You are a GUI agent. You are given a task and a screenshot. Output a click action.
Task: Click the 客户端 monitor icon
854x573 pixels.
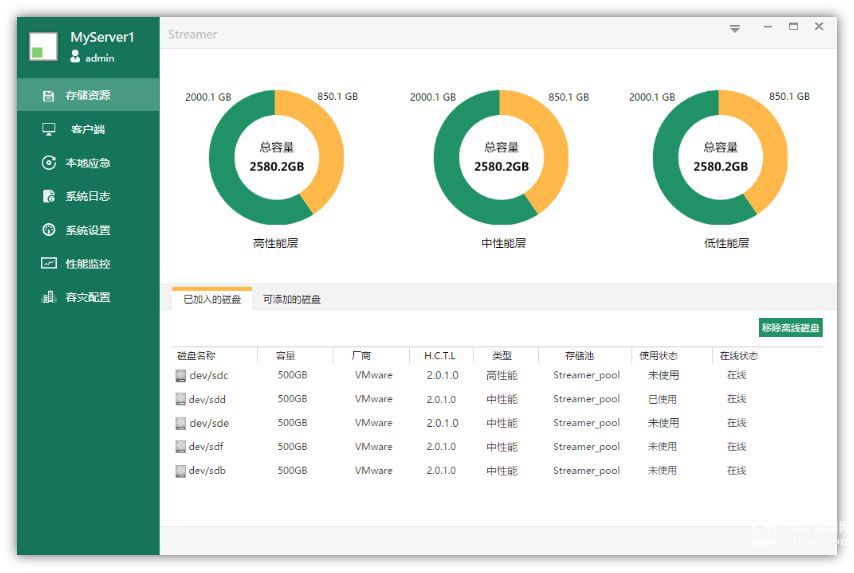click(x=48, y=129)
